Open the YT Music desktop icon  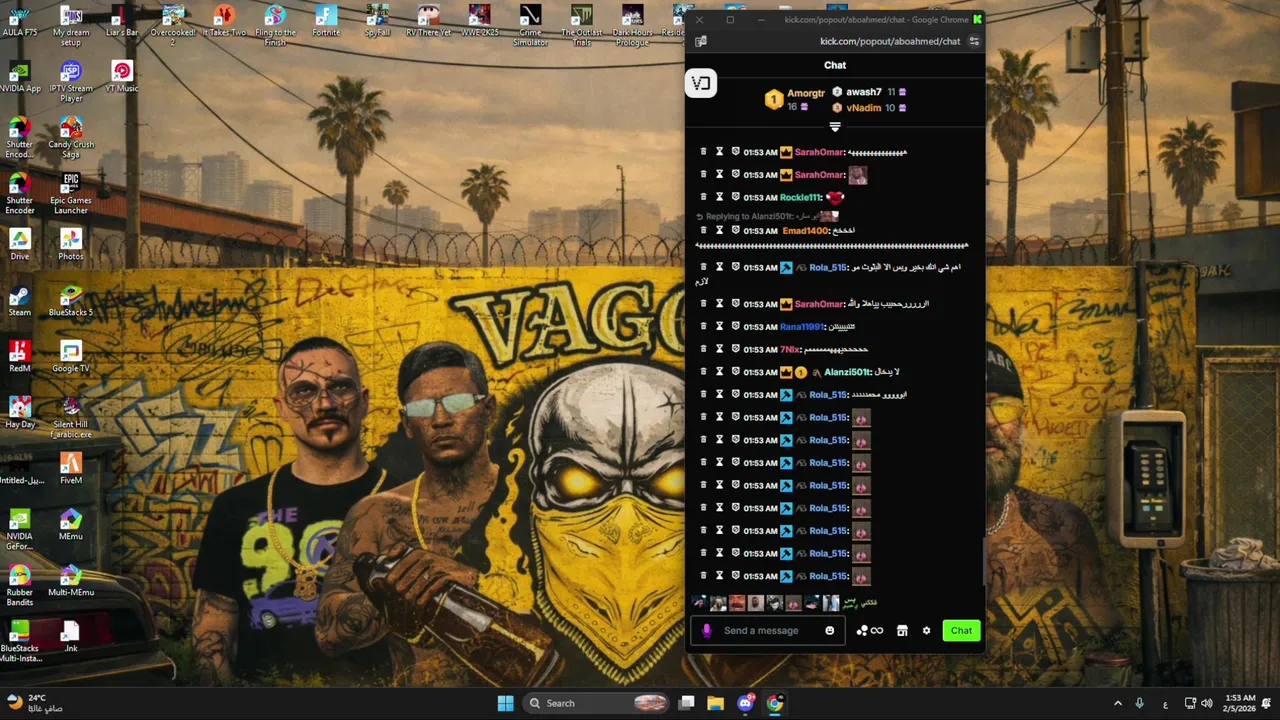[122, 77]
